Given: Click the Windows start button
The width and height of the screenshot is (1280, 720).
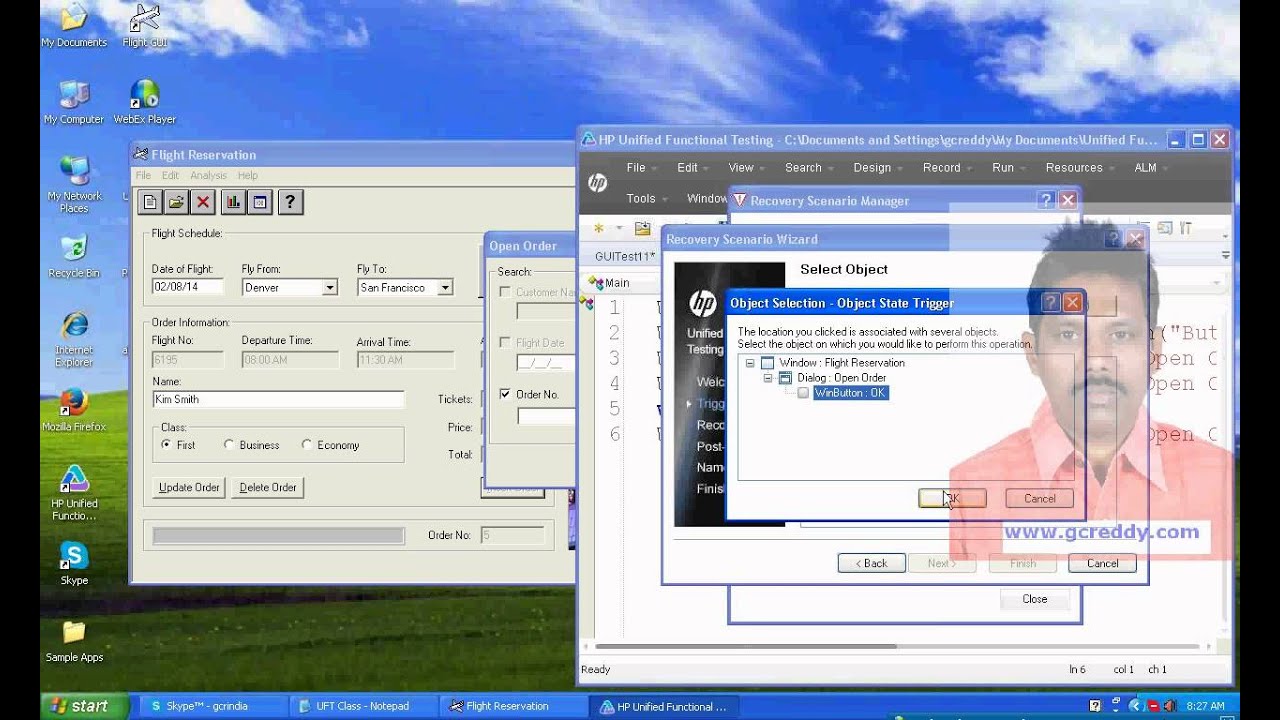Looking at the screenshot, I should [x=84, y=706].
